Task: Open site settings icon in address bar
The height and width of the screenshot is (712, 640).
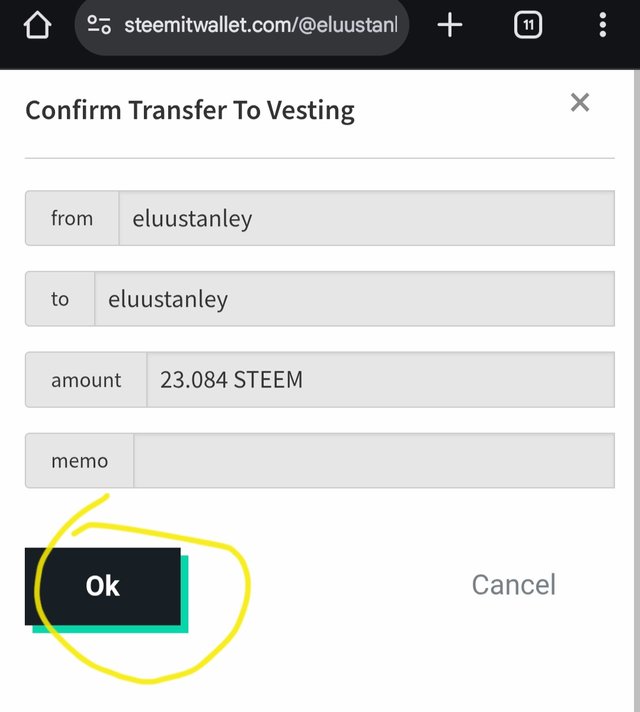Action: [99, 25]
